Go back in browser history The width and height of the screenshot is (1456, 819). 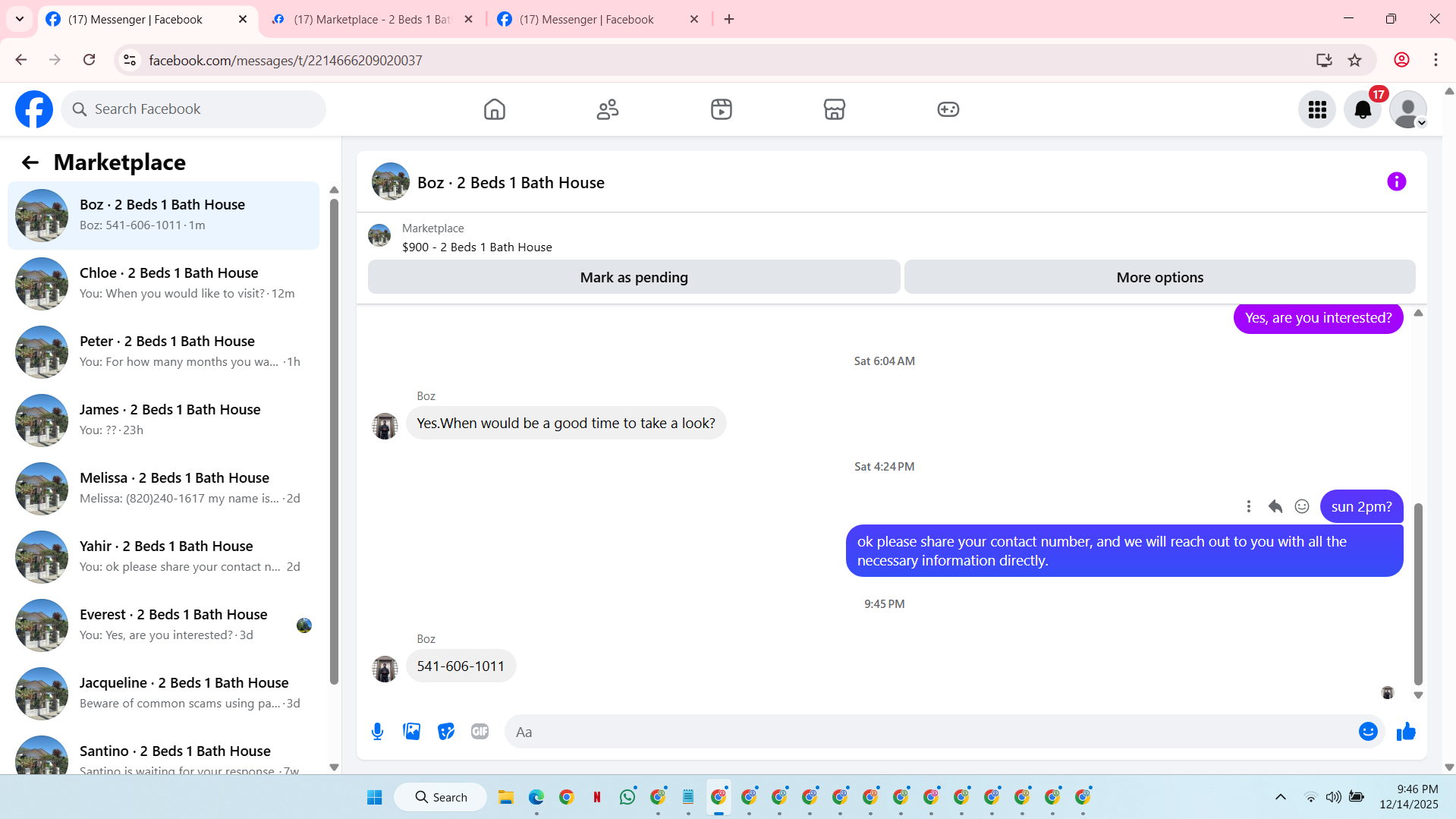tap(20, 60)
